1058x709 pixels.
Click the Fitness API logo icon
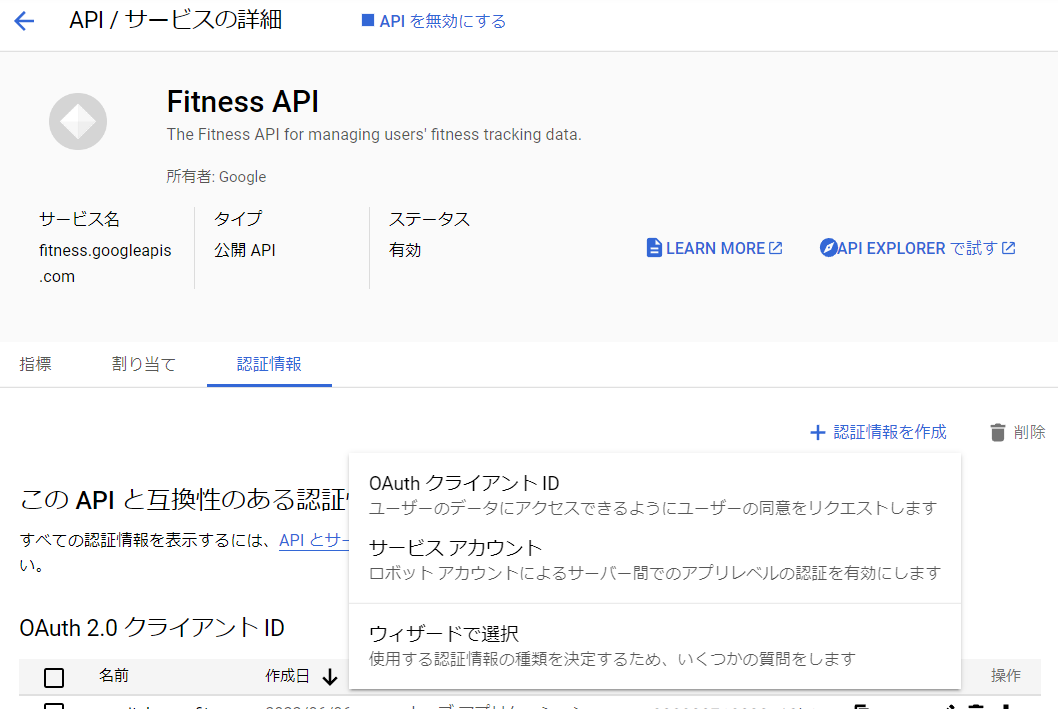tap(78, 121)
